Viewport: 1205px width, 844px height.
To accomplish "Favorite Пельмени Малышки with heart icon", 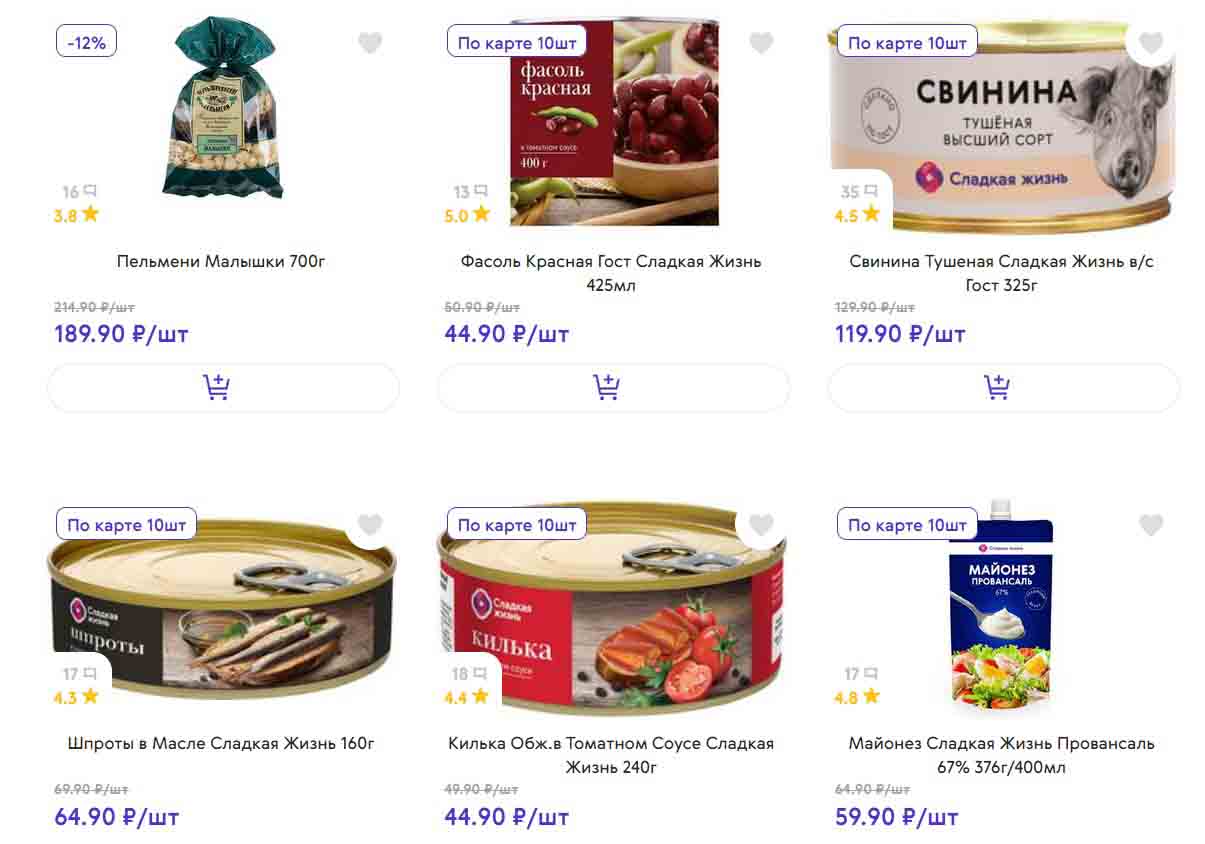I will [370, 43].
